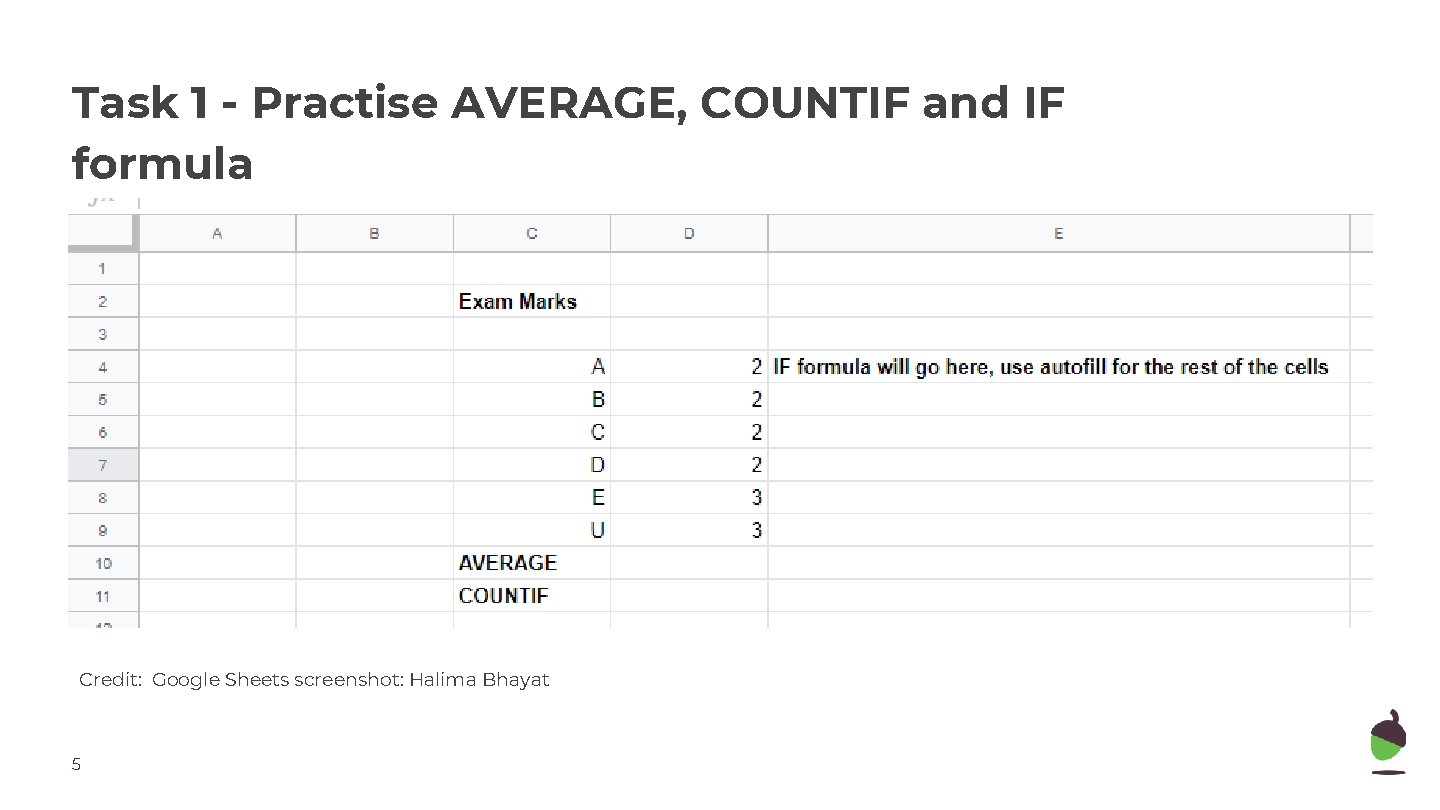Select the AVERAGE label cell

click(508, 563)
